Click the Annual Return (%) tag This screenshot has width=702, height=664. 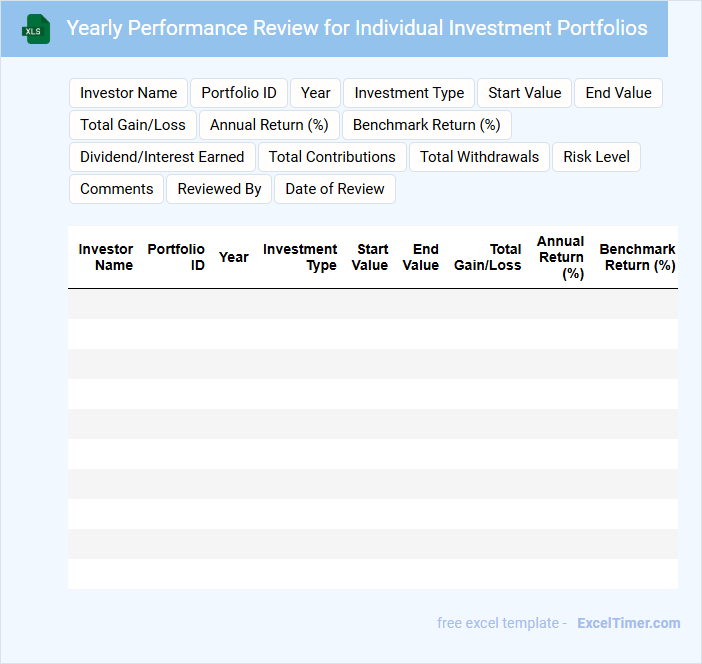269,125
